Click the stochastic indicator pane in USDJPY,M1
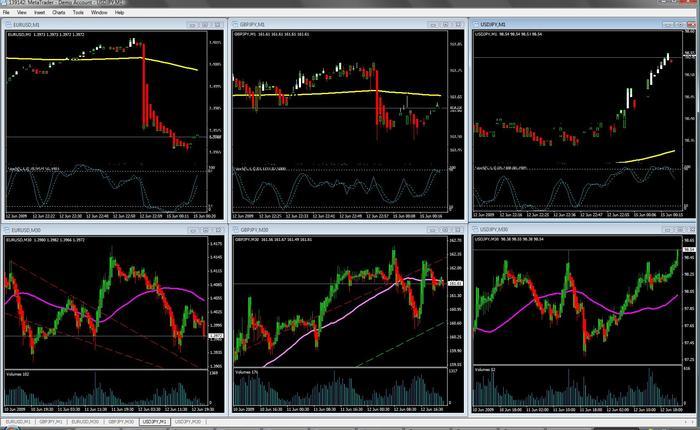Screen dimensions: 700x430 tap(578, 188)
